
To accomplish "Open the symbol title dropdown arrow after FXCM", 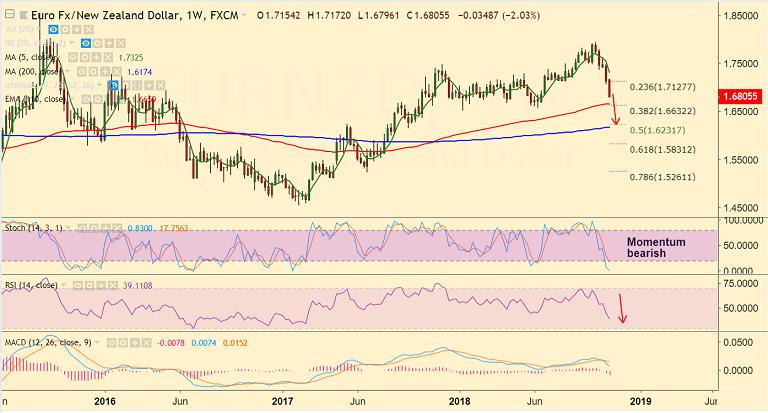I will click(244, 15).
